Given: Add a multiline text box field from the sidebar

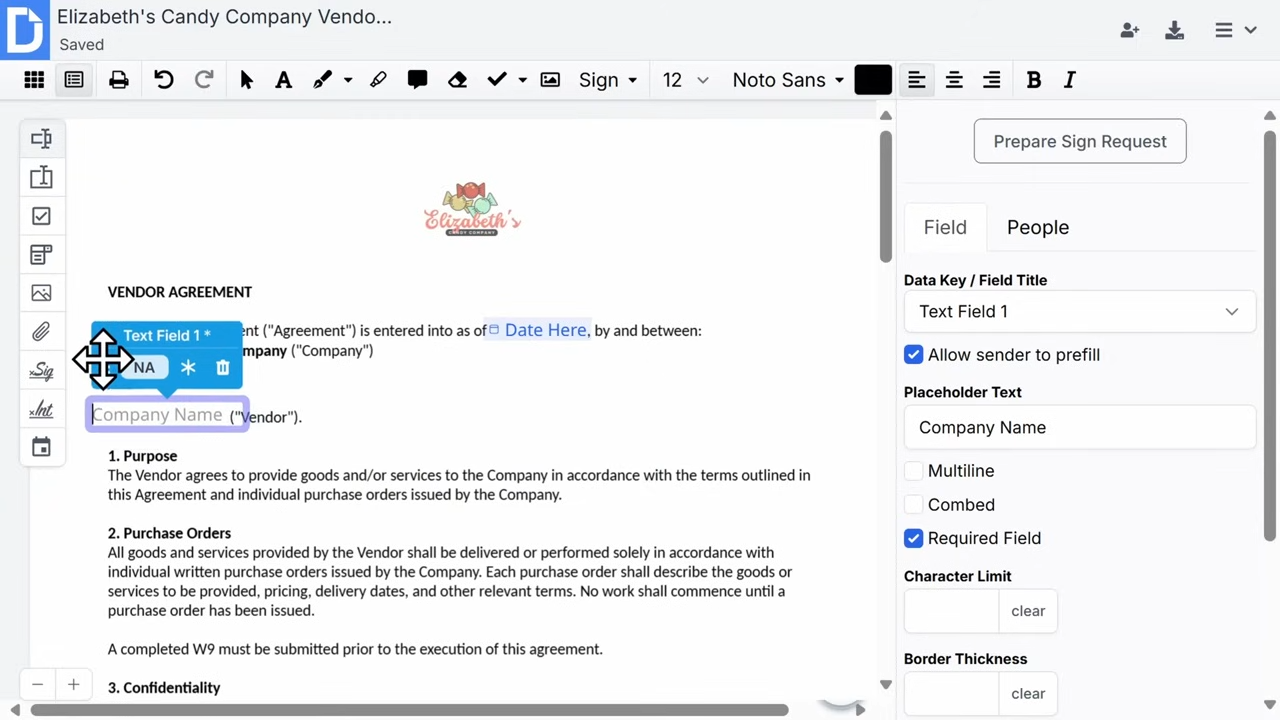Looking at the screenshot, I should (41, 178).
